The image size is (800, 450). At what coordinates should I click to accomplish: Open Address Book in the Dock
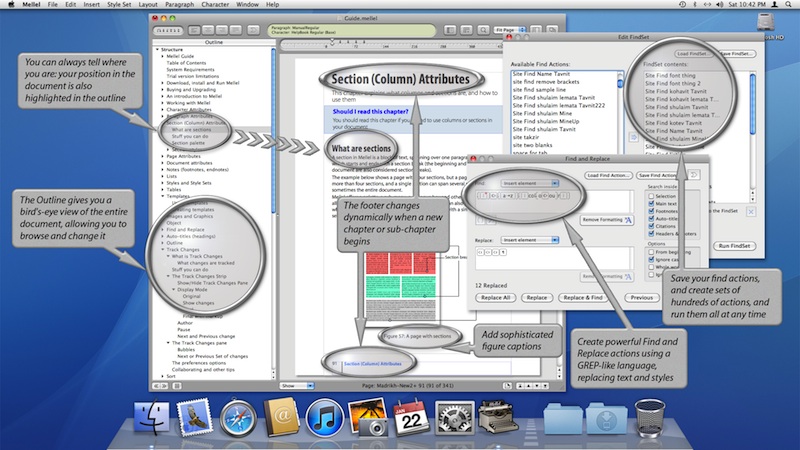click(281, 418)
